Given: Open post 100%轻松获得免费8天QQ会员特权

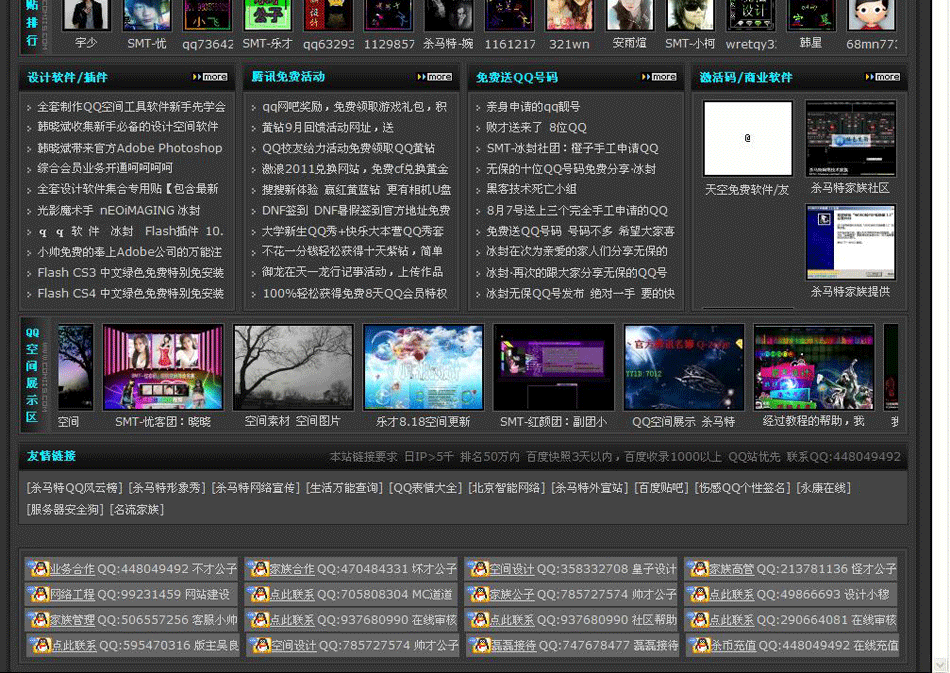Looking at the screenshot, I should (x=354, y=293).
